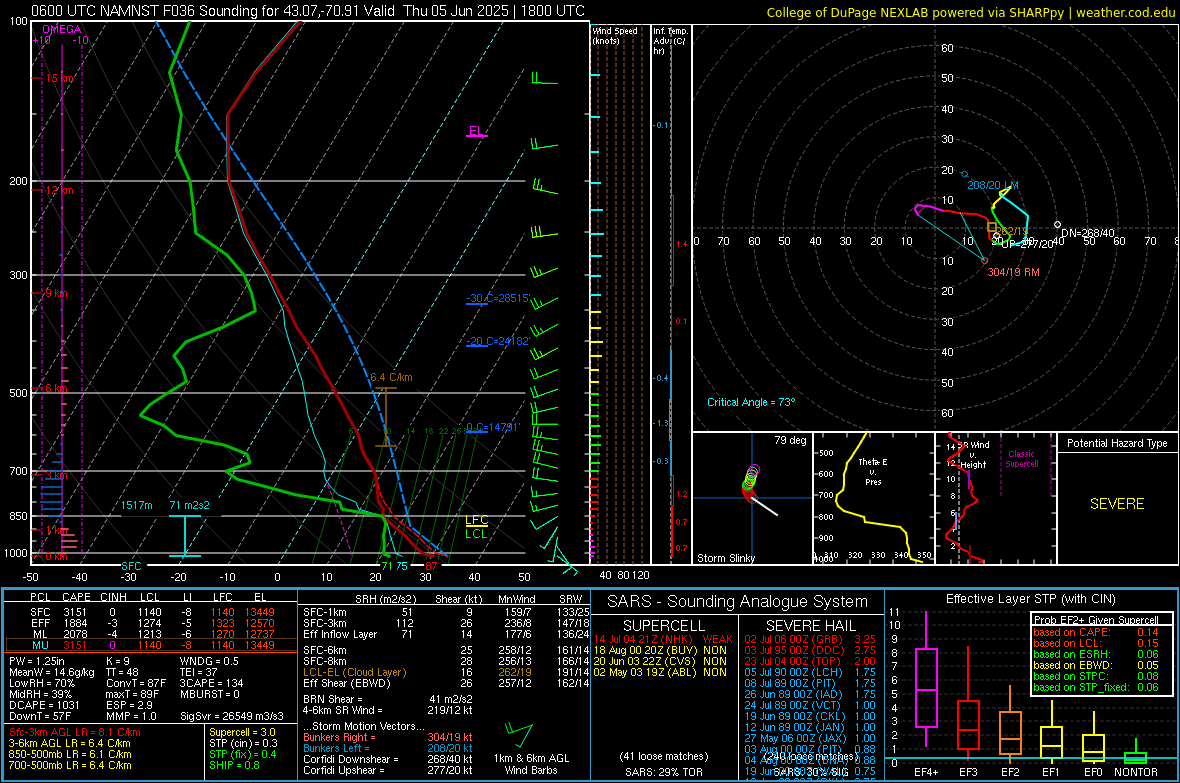This screenshot has height=783, width=1180.
Task: Click the Bunkers Left storm motion entry
Action: click(388, 748)
